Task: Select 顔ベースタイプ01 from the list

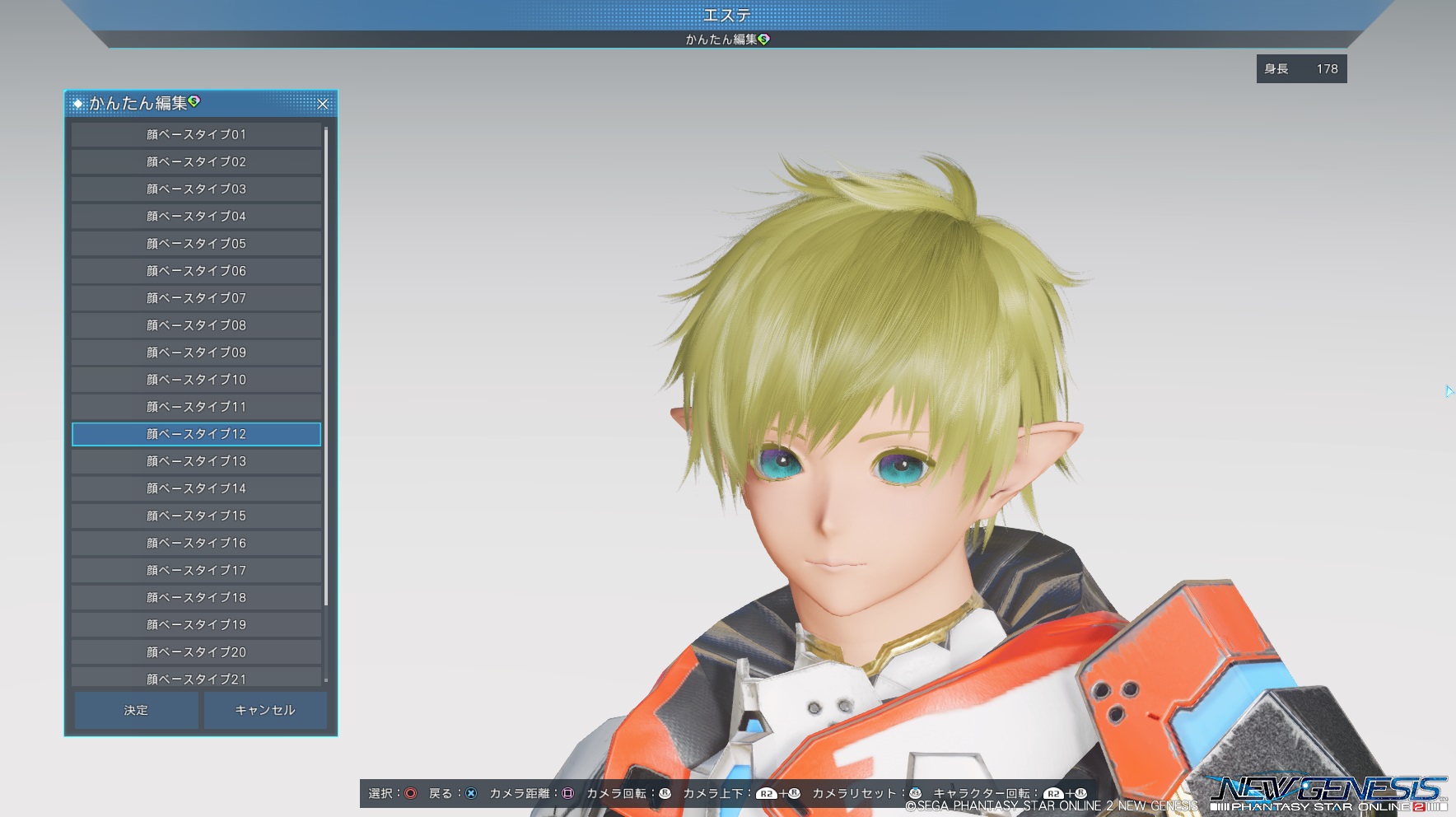Action: click(x=196, y=134)
